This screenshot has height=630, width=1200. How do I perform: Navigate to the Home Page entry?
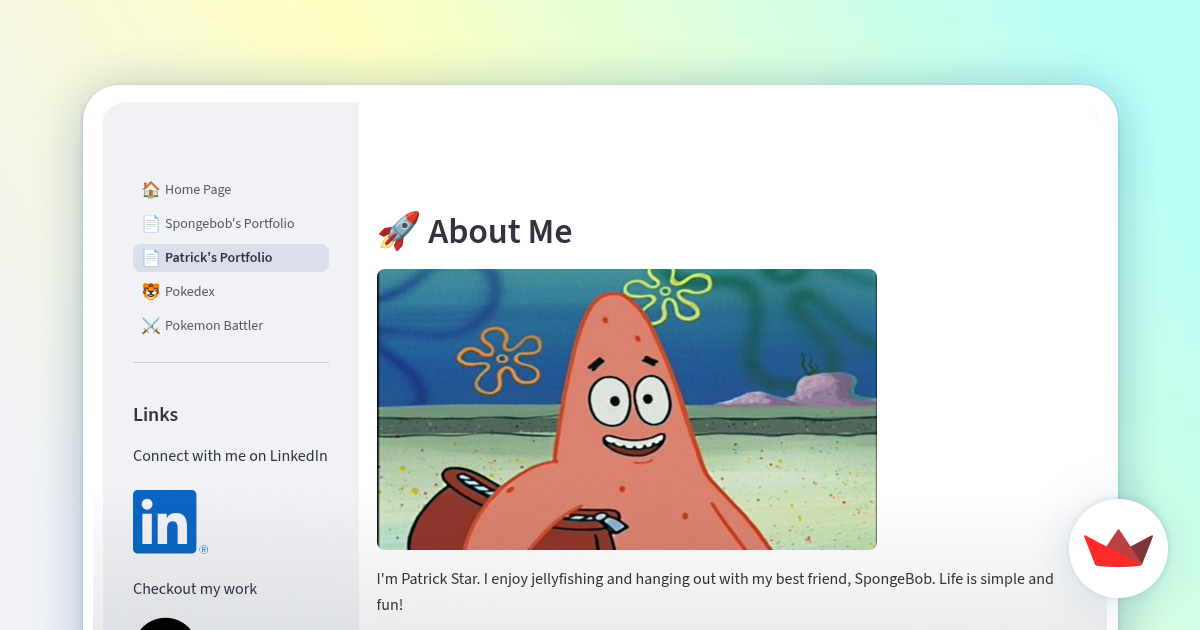198,189
